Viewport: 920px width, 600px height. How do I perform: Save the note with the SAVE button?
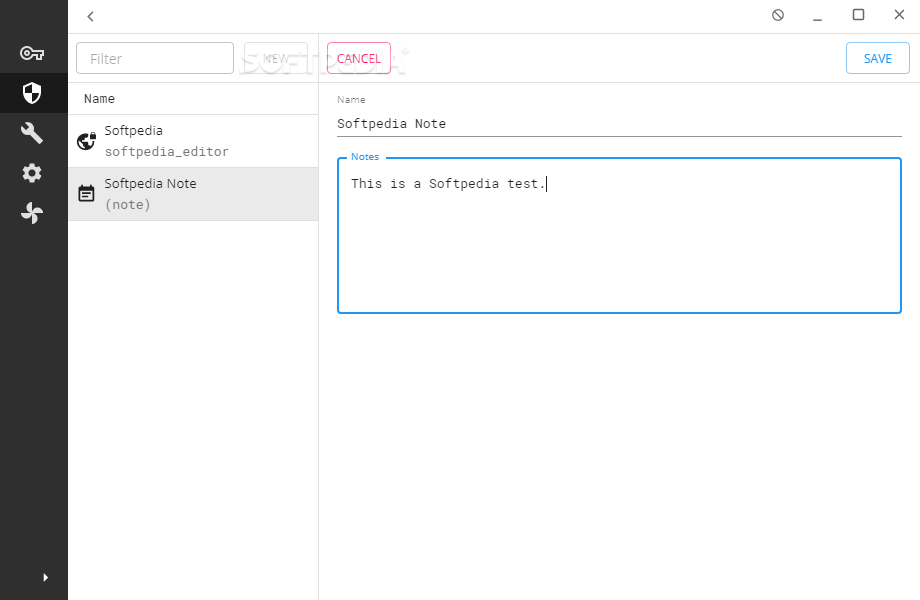click(x=877, y=58)
